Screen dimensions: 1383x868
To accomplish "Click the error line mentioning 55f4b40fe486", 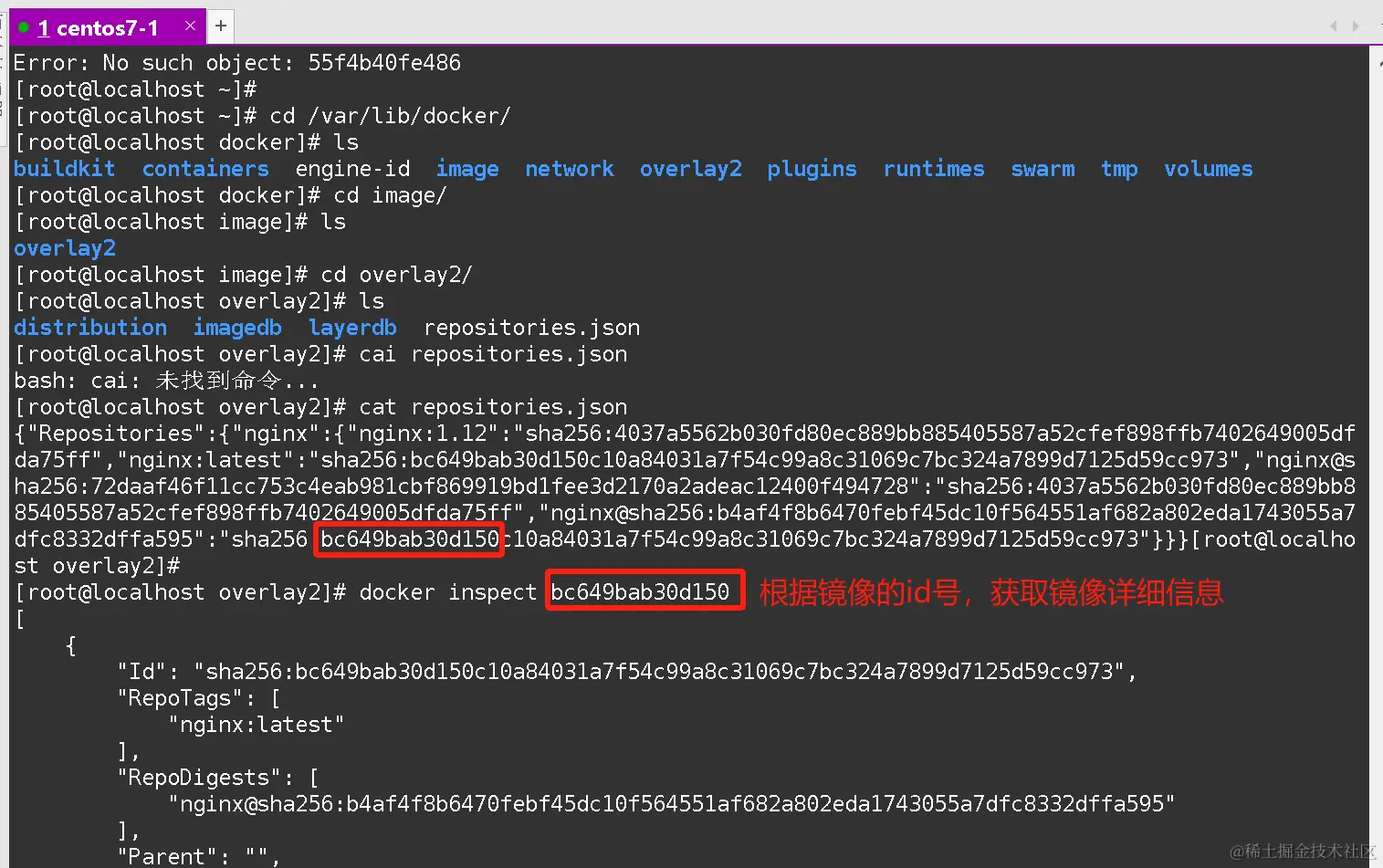I will click(237, 63).
